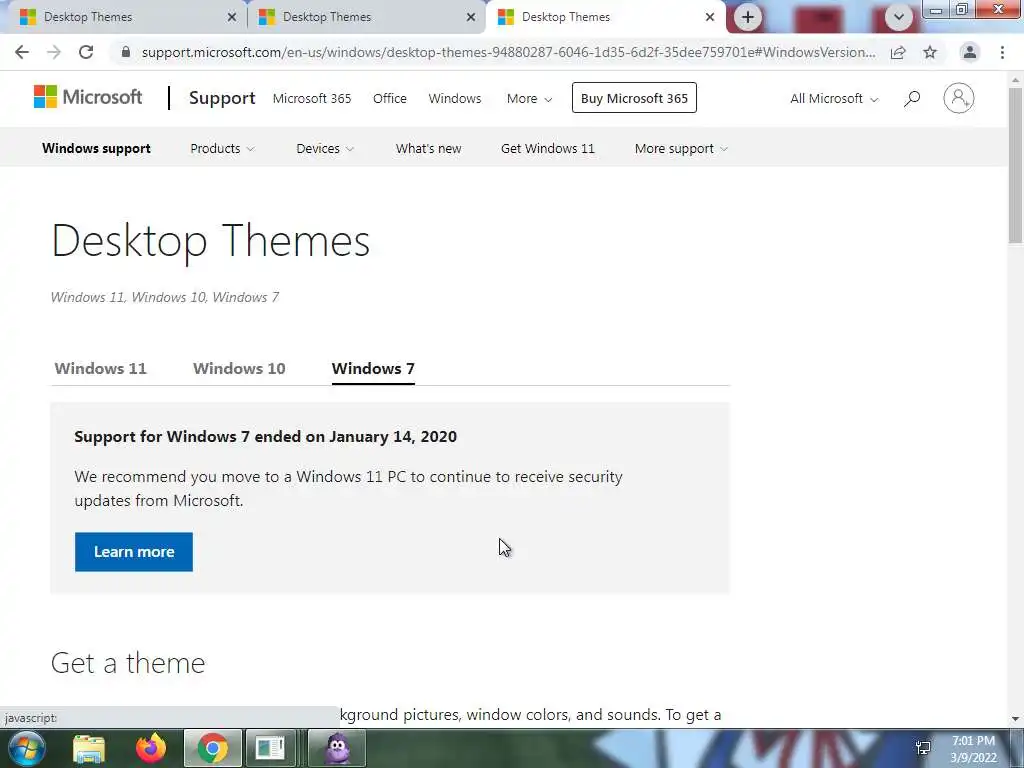Bookmark this page with the star
The height and width of the screenshot is (768, 1024).
click(930, 52)
